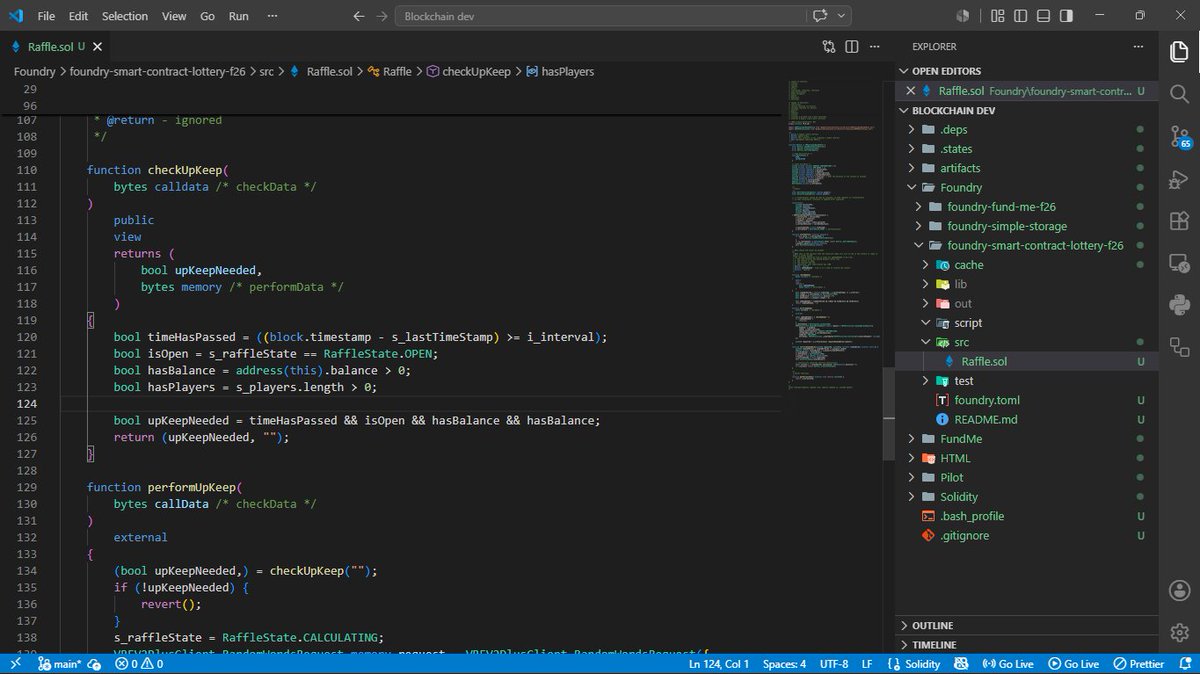Screen dimensions: 1200x674
Task: Expand the .deps folder
Action: pos(1028,129)
